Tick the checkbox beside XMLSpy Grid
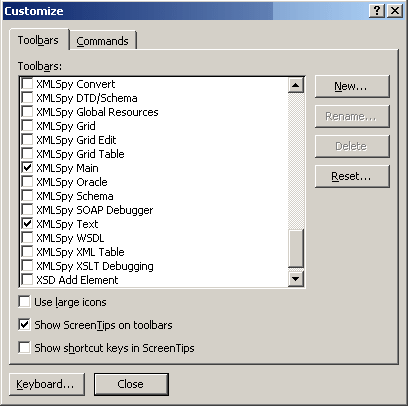 [27, 126]
